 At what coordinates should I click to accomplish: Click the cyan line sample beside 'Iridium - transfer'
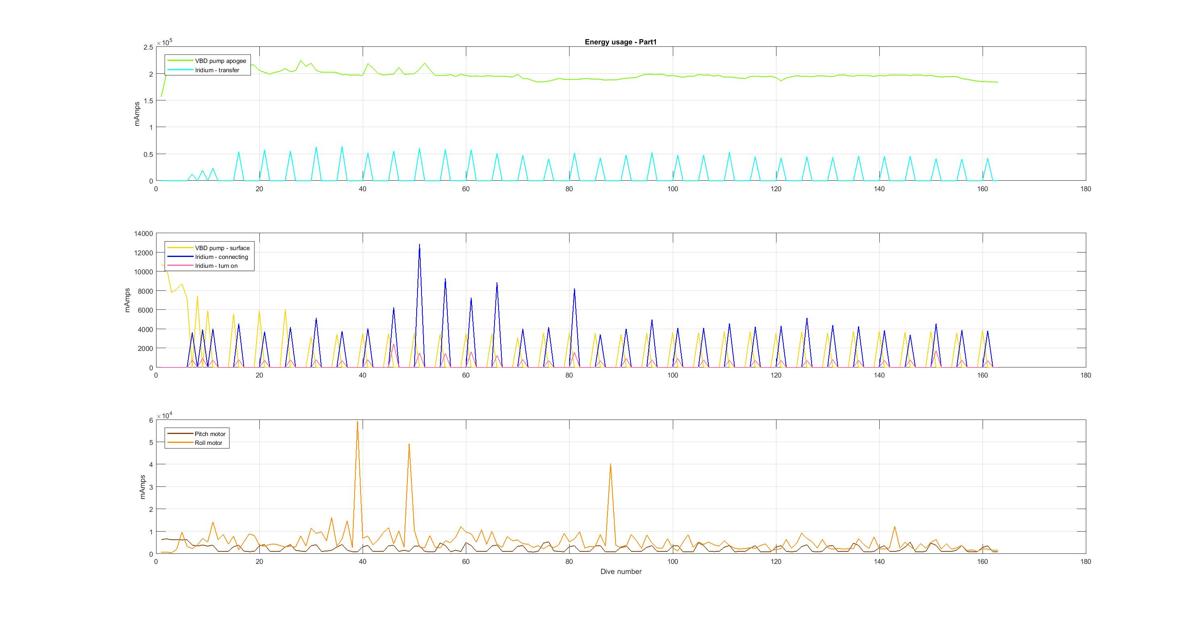(180, 69)
